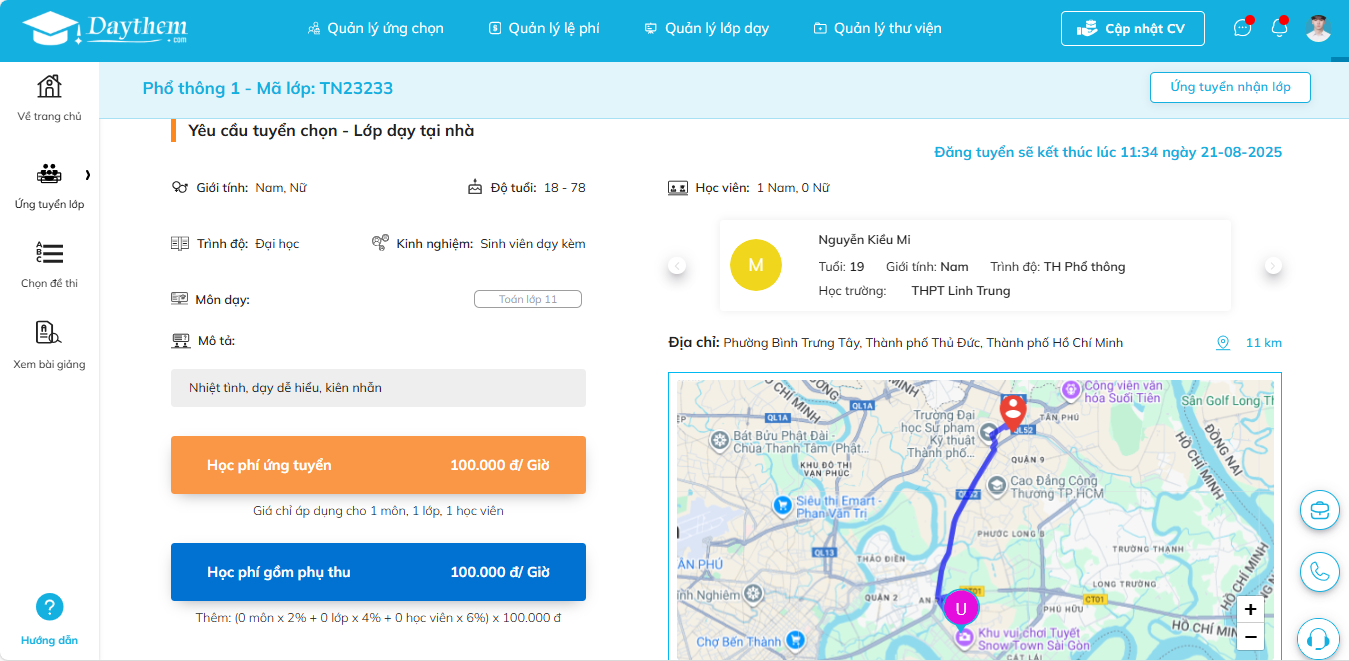Open the chat messages icon

tap(1243, 28)
